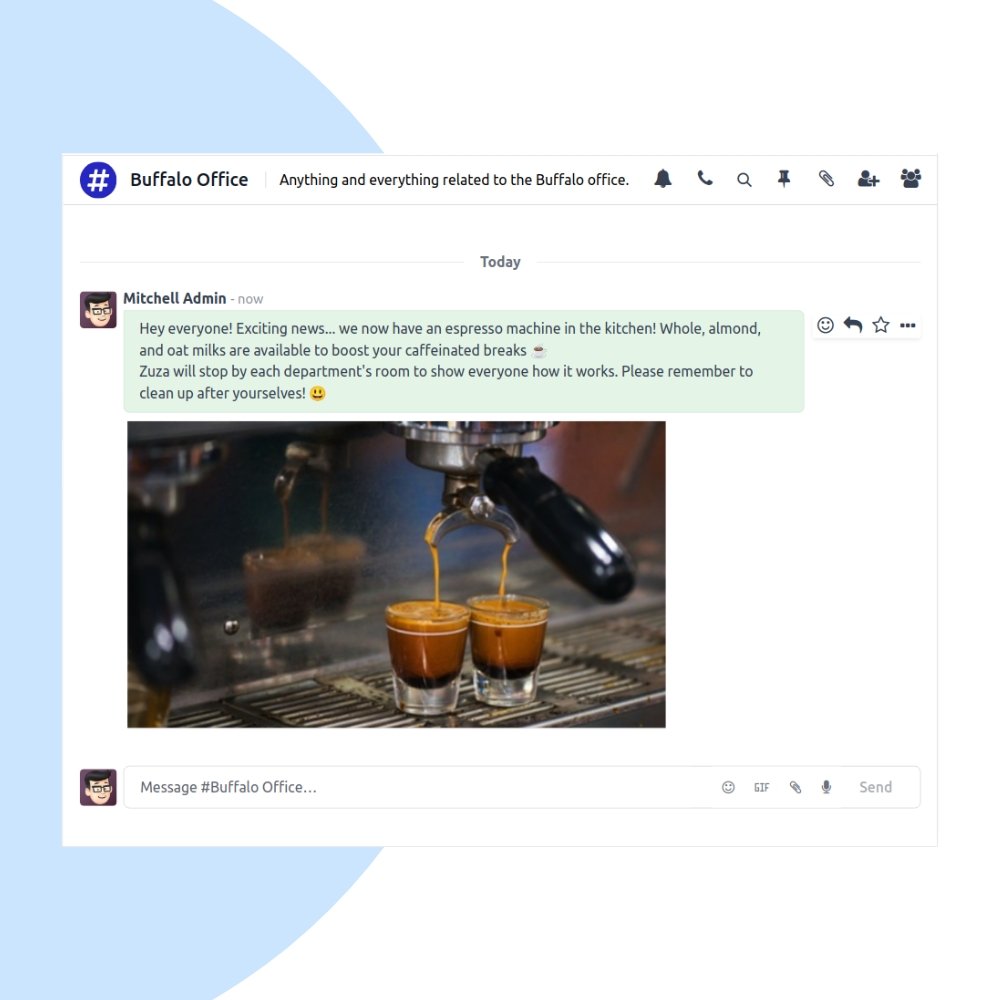Attach a file from the message composer

[795, 787]
